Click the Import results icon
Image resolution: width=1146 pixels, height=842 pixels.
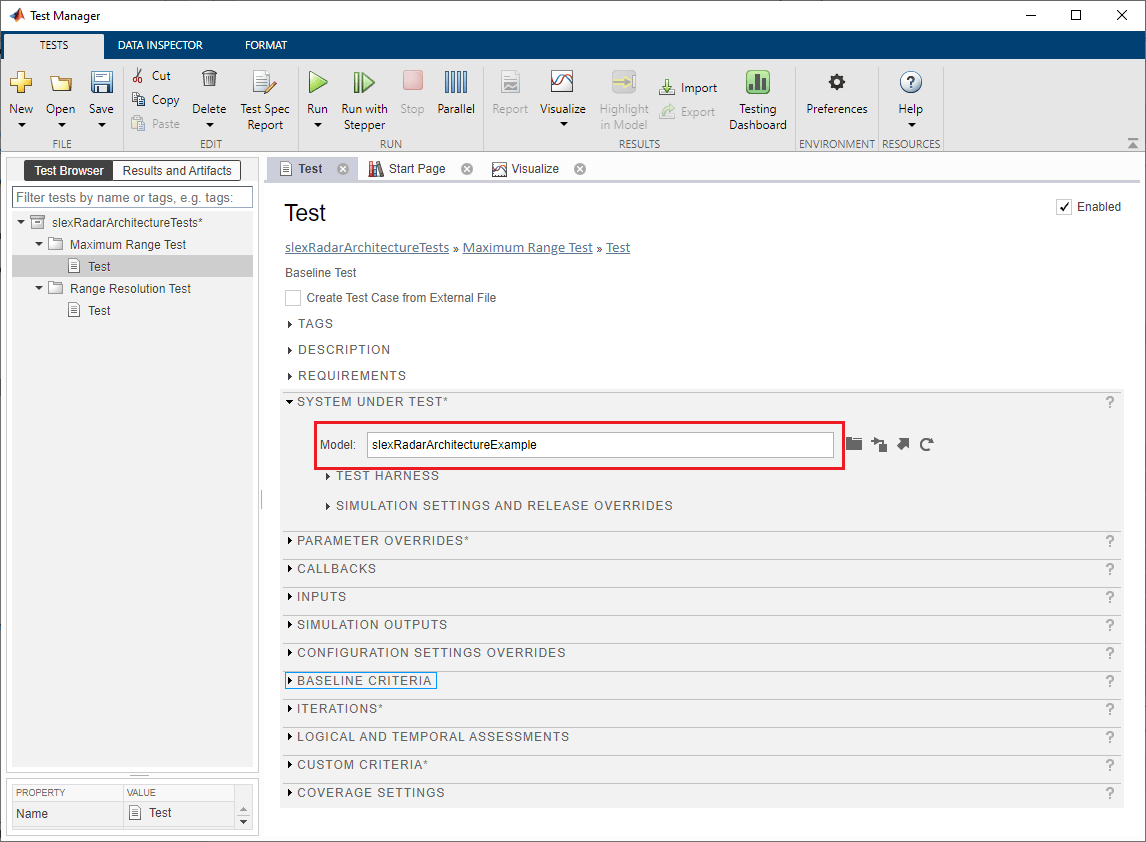[x=667, y=88]
